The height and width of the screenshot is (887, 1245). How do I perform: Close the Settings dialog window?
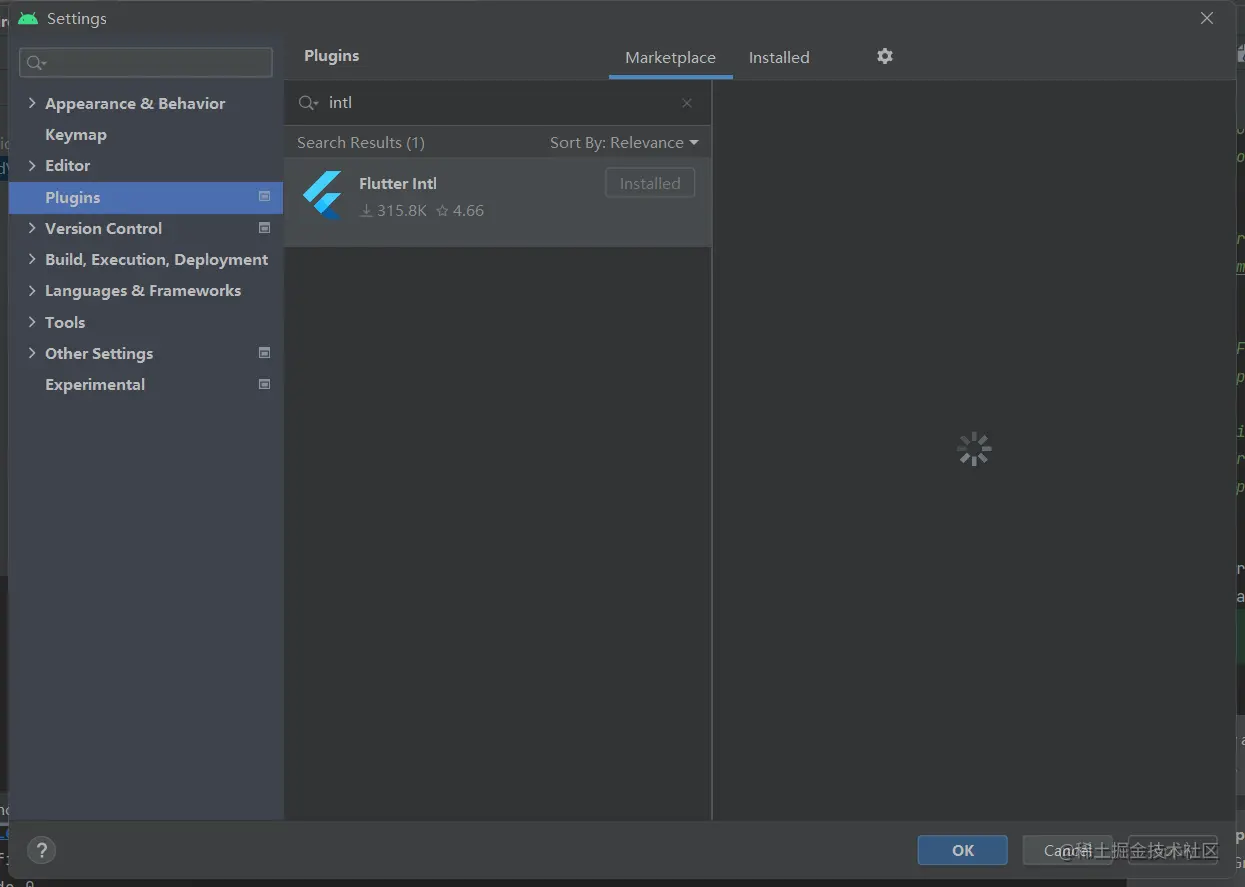[x=1207, y=18]
